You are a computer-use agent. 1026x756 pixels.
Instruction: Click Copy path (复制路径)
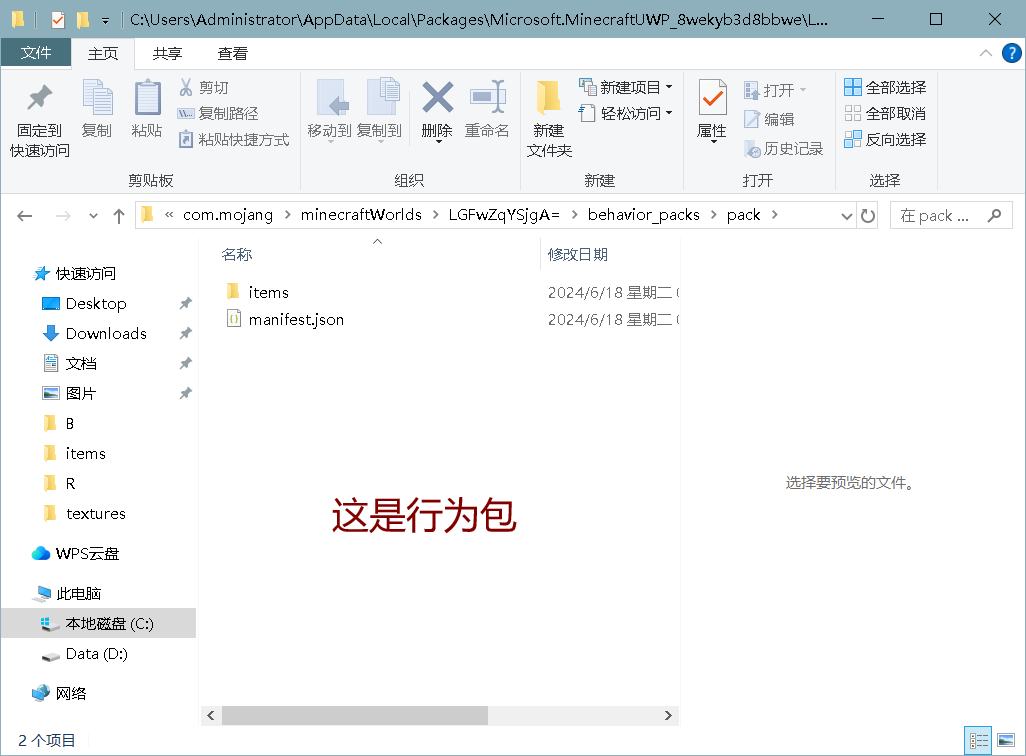click(219, 113)
